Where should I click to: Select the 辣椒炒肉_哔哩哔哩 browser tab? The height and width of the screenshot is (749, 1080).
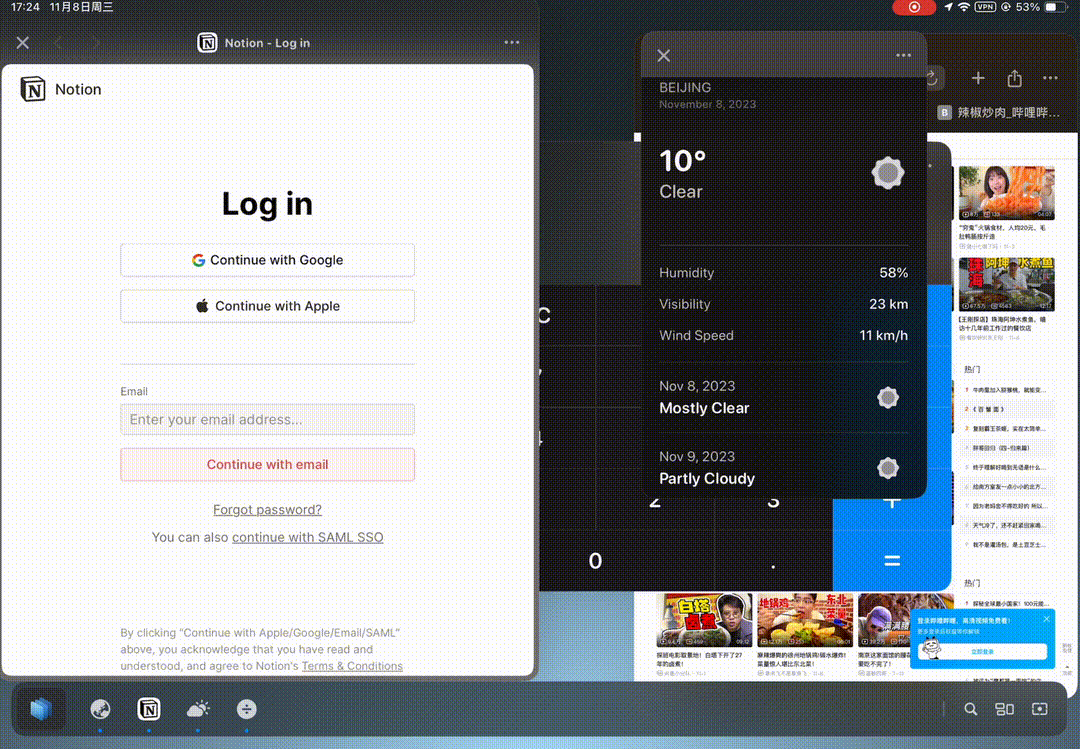point(999,112)
